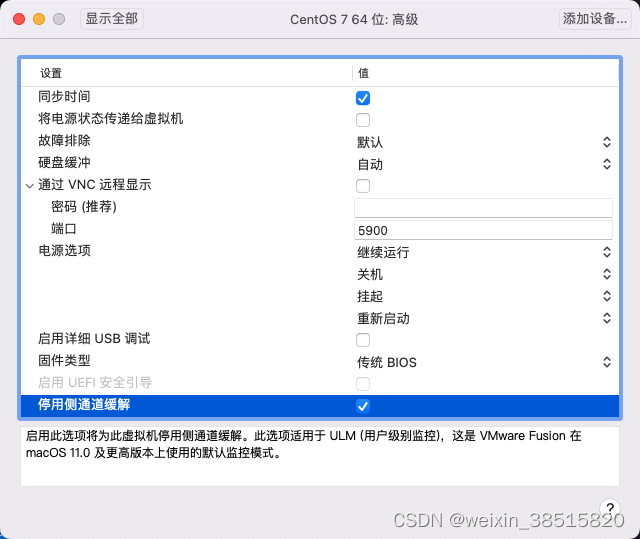Open the 重新启动 power option dropdown

[484, 318]
